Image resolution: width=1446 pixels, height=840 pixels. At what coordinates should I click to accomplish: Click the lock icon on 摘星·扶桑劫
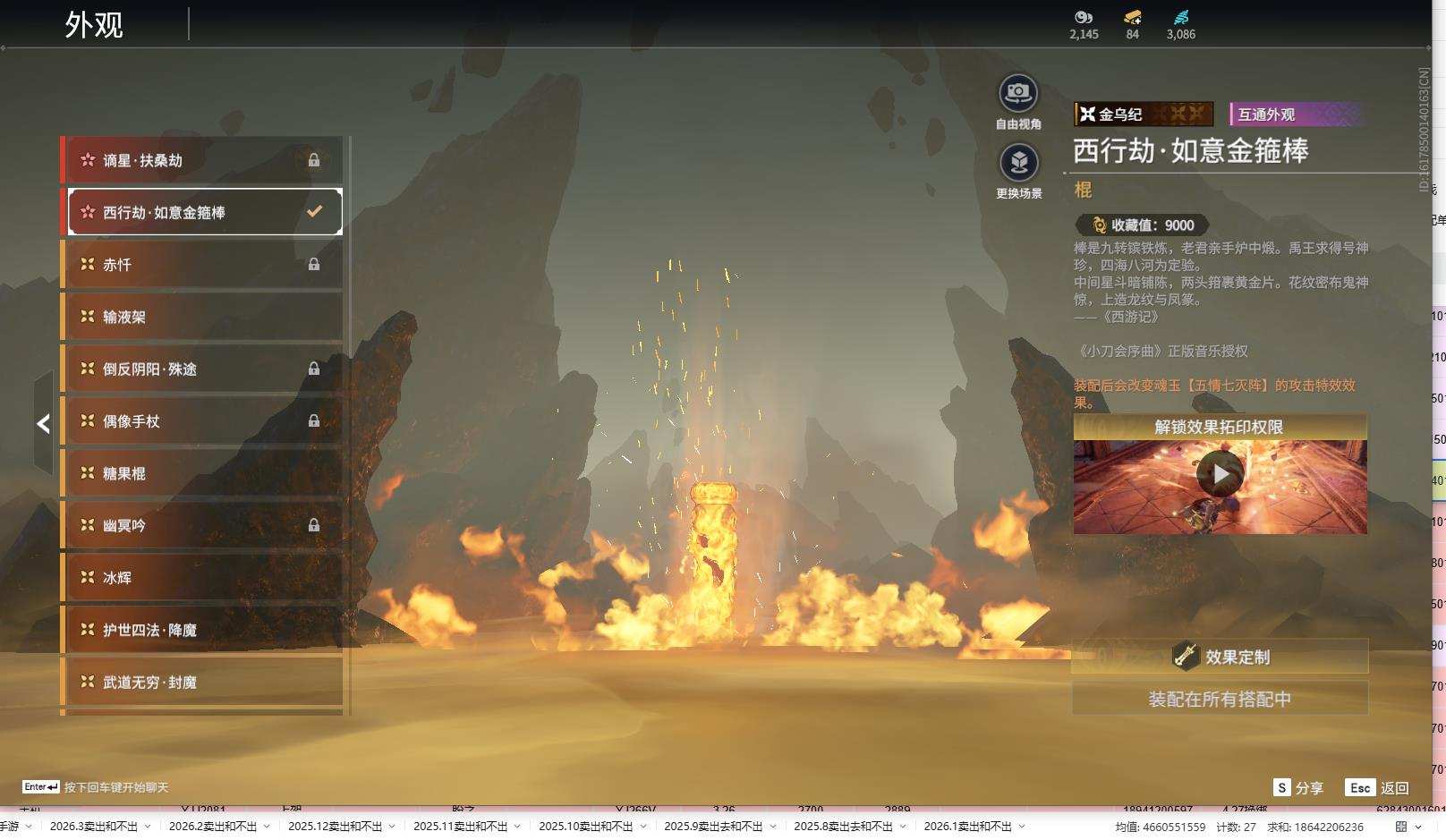(314, 160)
